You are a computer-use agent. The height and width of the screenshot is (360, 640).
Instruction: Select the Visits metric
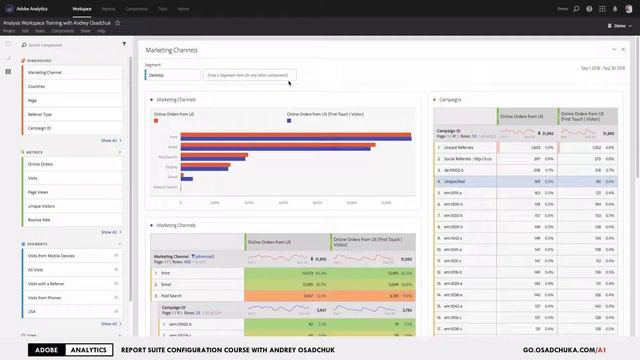72,178
